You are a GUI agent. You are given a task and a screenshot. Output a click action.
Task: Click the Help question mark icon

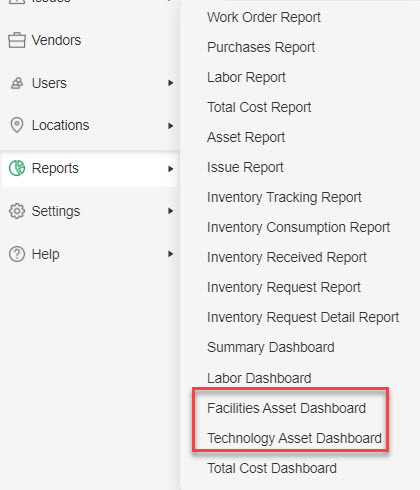click(x=17, y=254)
